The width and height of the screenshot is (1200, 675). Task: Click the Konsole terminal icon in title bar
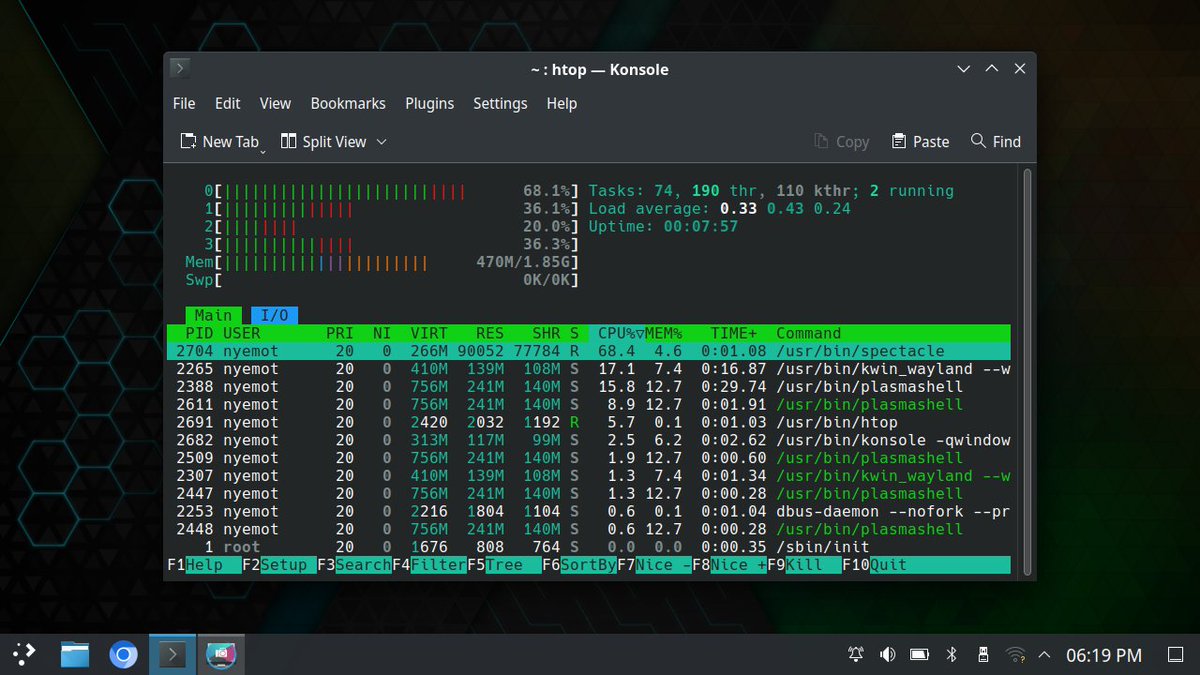(178, 69)
